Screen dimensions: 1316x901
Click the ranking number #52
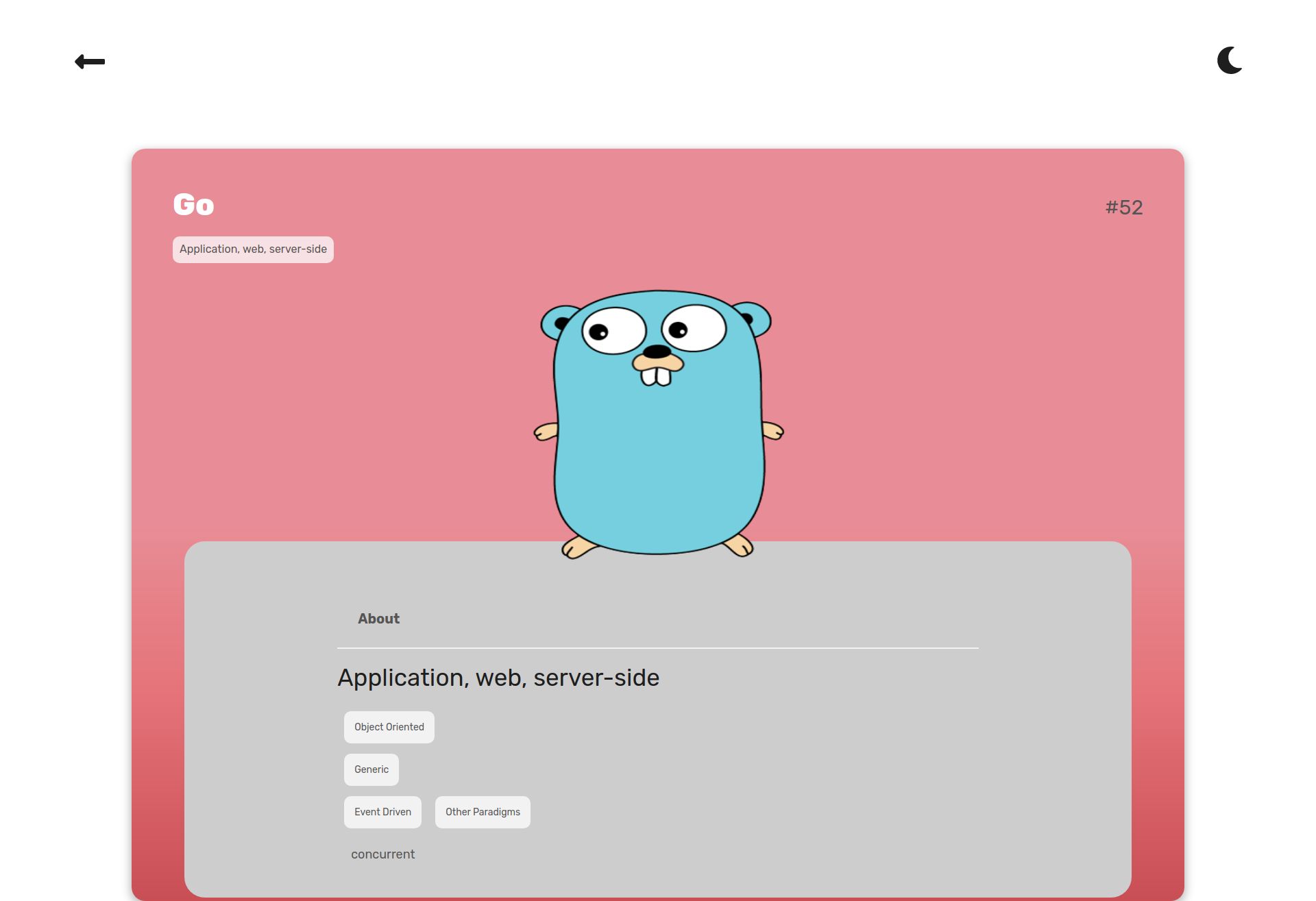point(1124,207)
